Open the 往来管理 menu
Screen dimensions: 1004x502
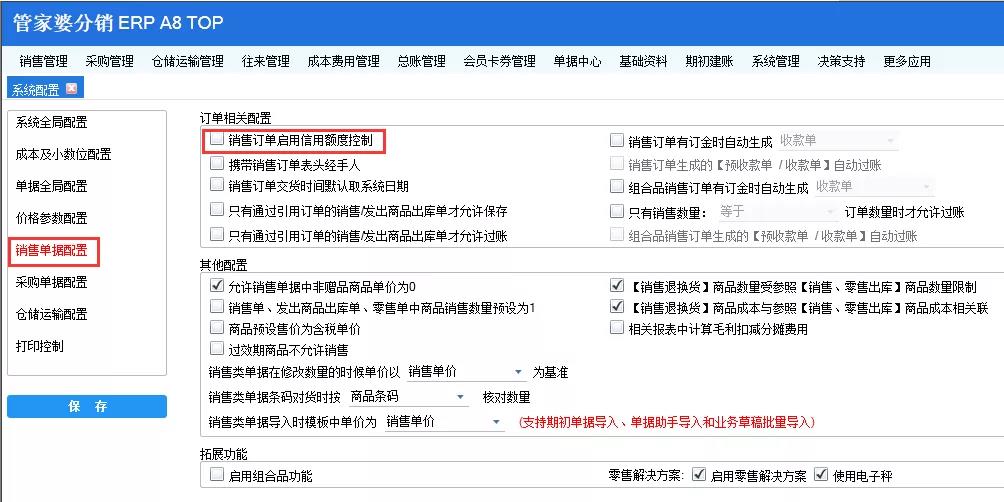click(x=266, y=61)
